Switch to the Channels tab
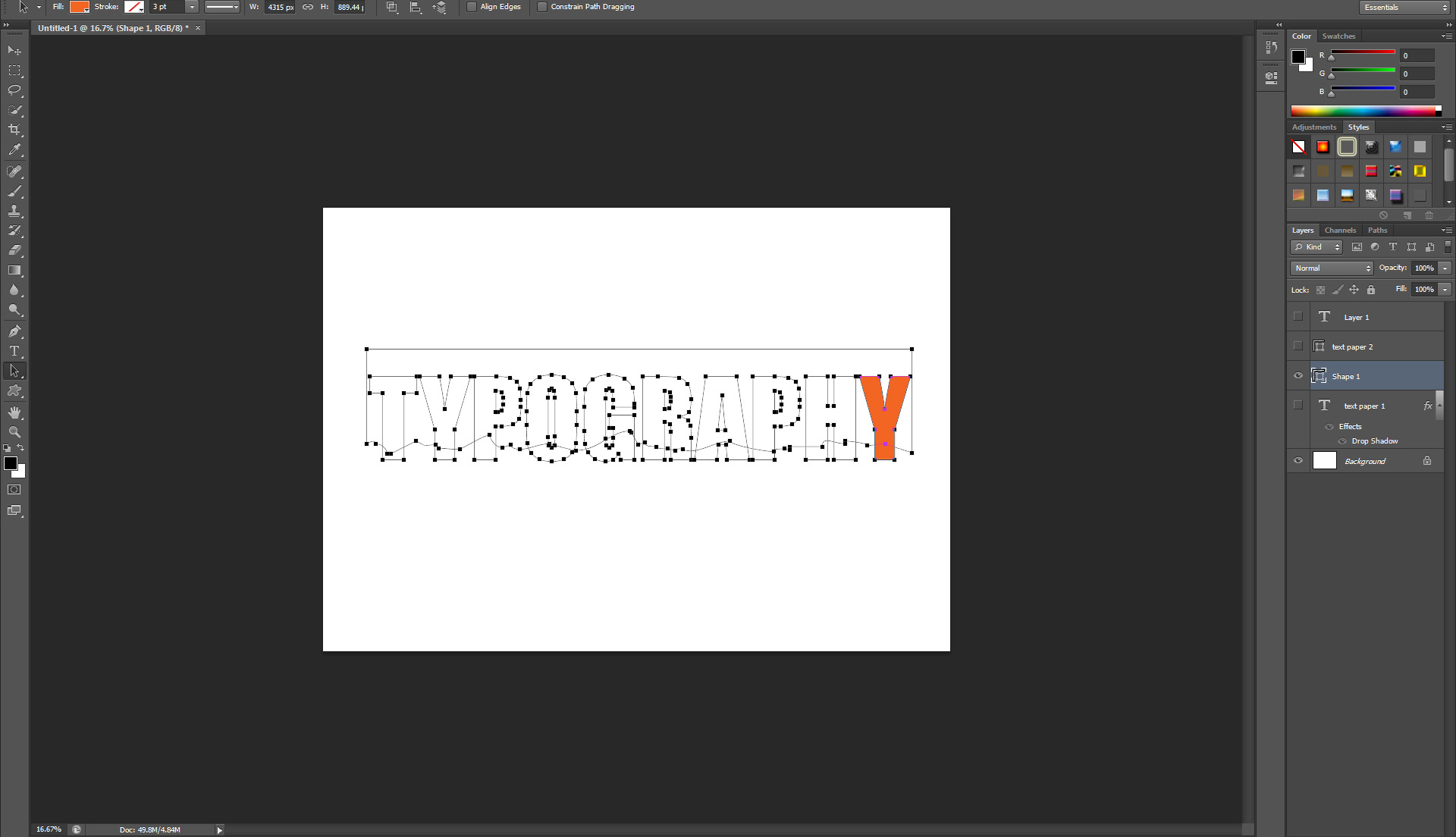 tap(1340, 230)
